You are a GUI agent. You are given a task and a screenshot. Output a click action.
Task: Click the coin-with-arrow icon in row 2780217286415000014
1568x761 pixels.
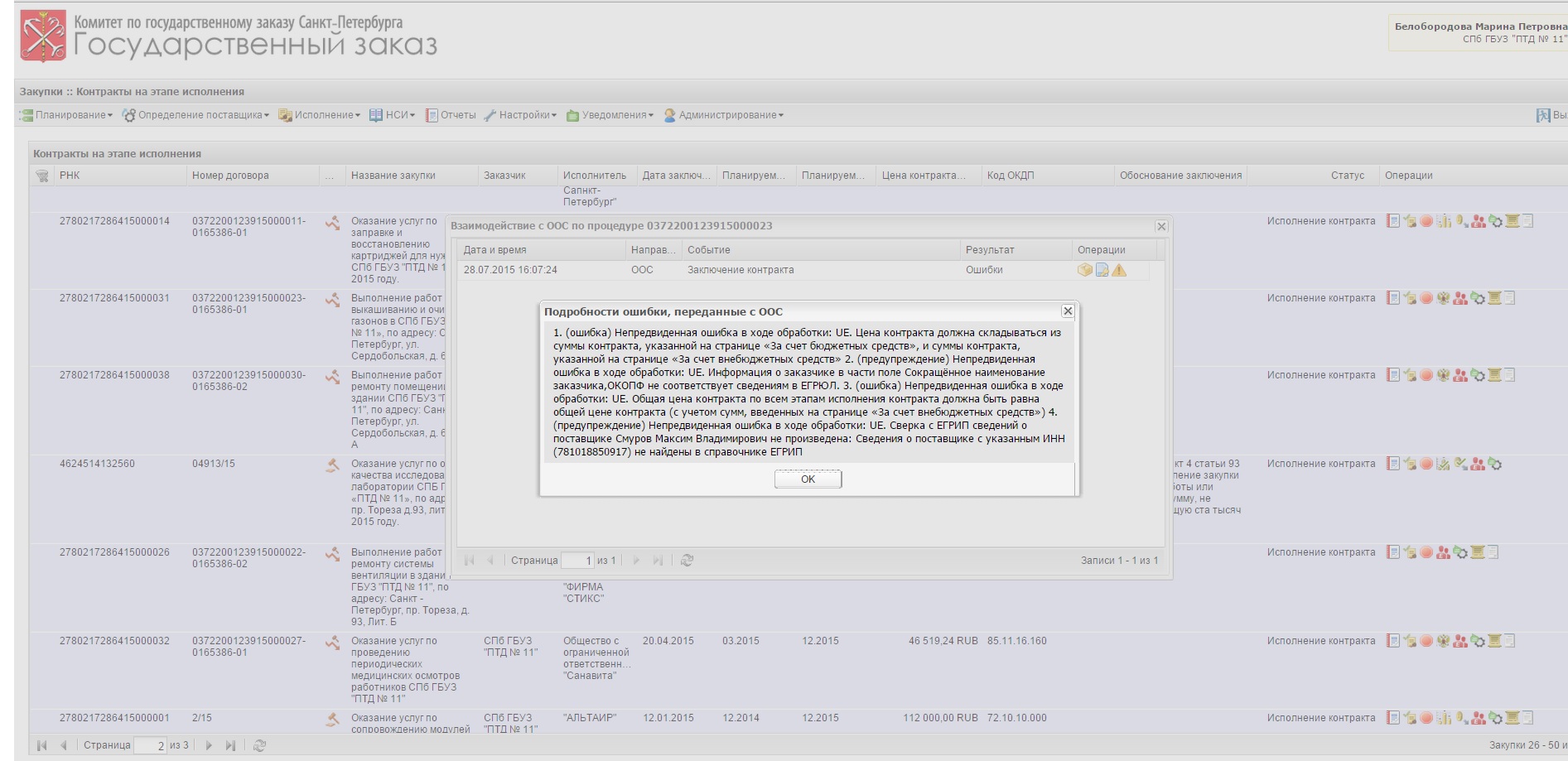point(1462,221)
